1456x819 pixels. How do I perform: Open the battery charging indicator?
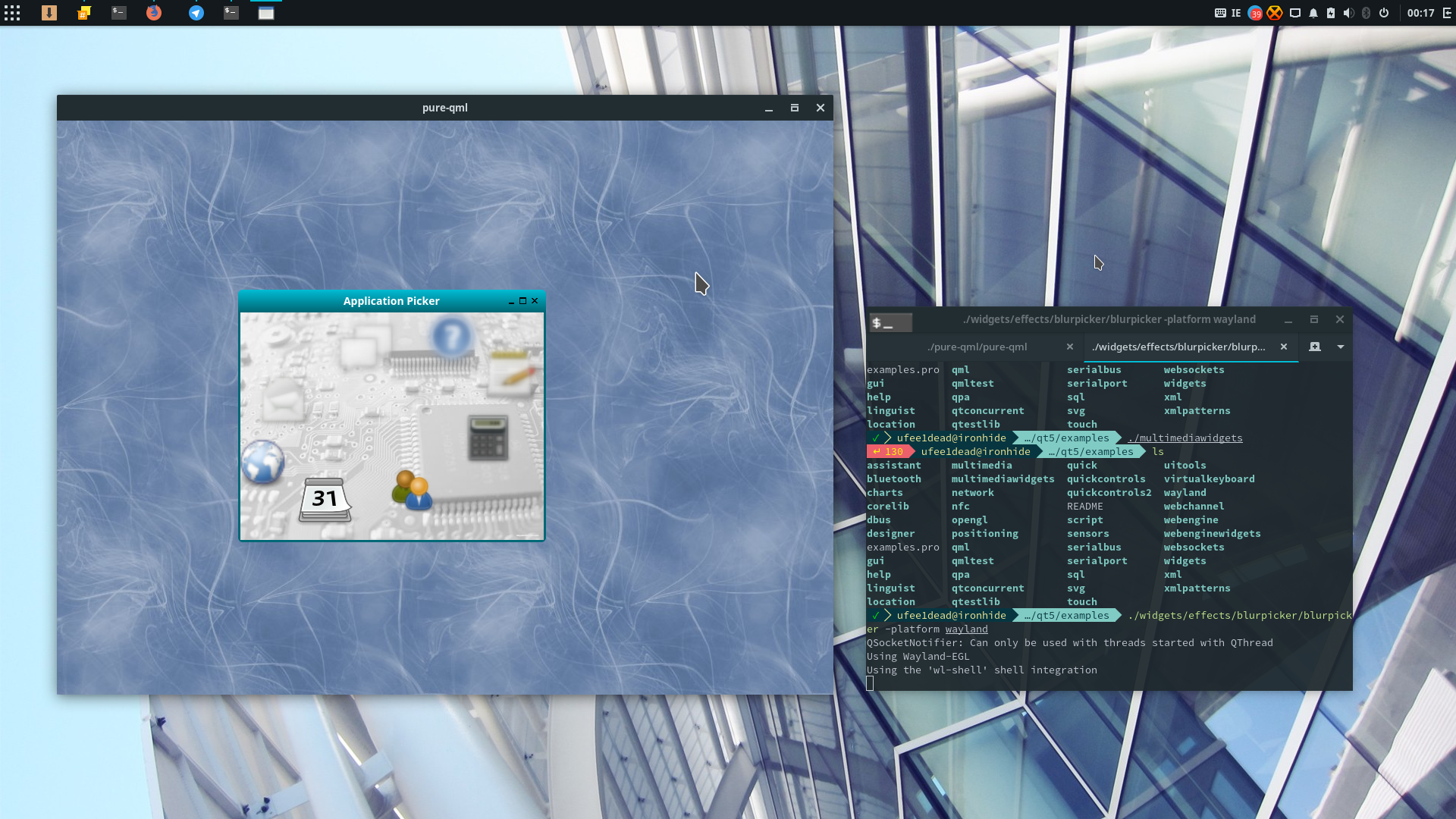point(1331,13)
